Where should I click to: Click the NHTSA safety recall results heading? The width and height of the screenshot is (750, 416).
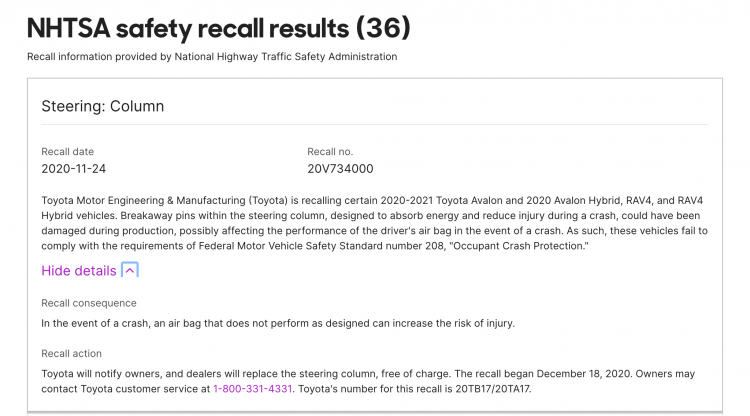click(x=219, y=29)
